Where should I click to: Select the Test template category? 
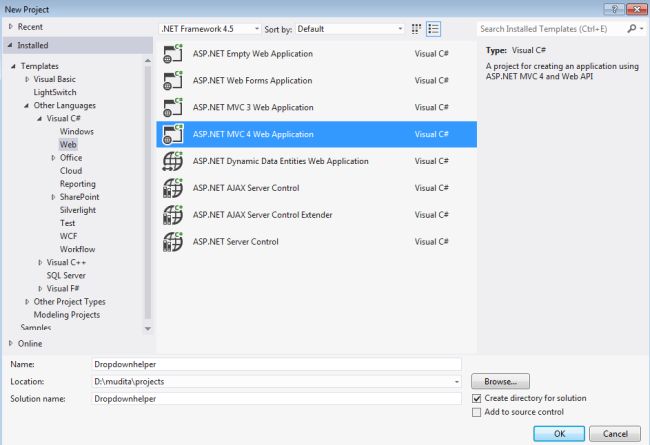tap(68, 223)
